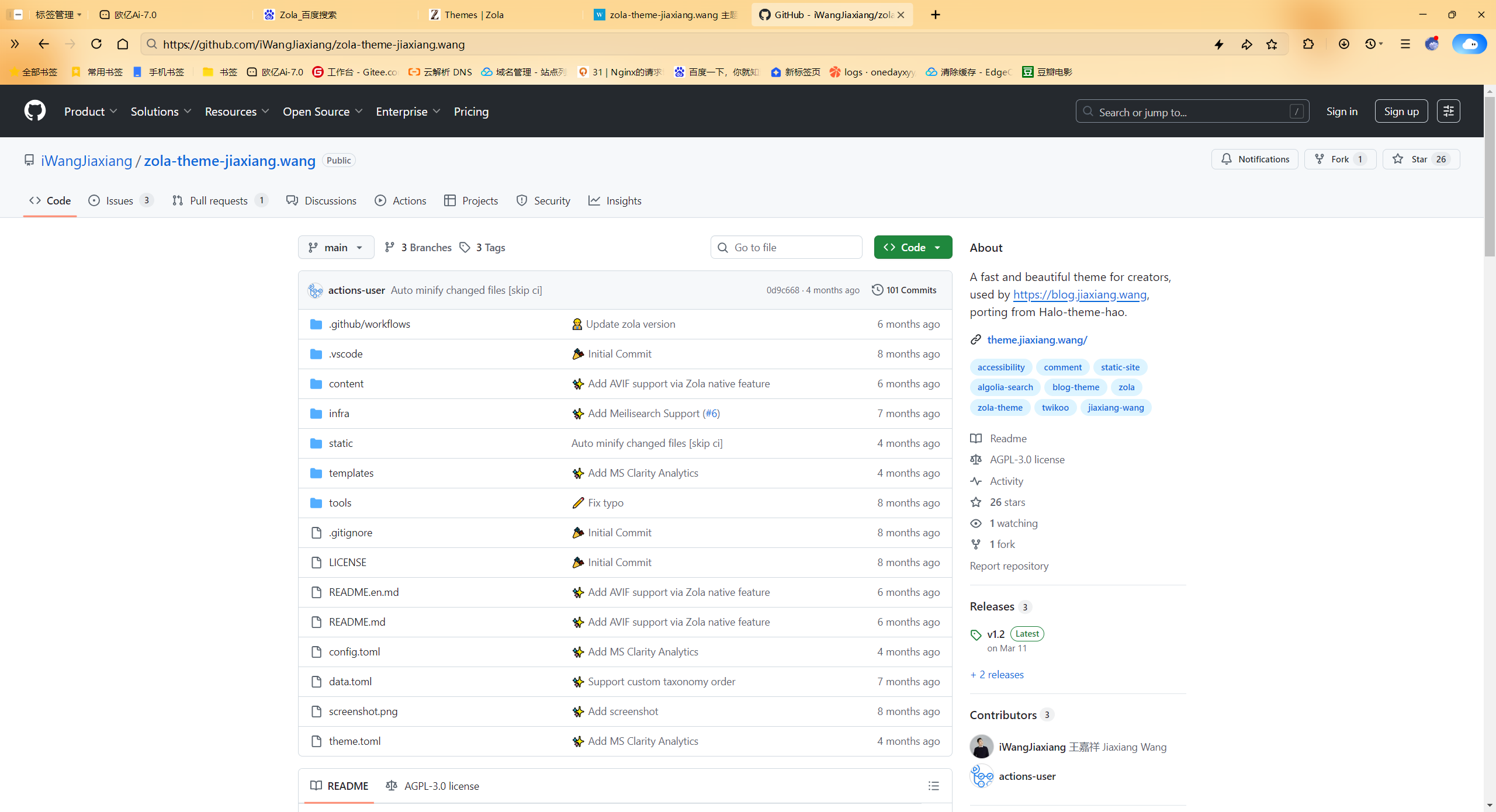This screenshot has width=1496, height=812.
Task: Open the .github/workflows folder
Action: pyautogui.click(x=369, y=324)
